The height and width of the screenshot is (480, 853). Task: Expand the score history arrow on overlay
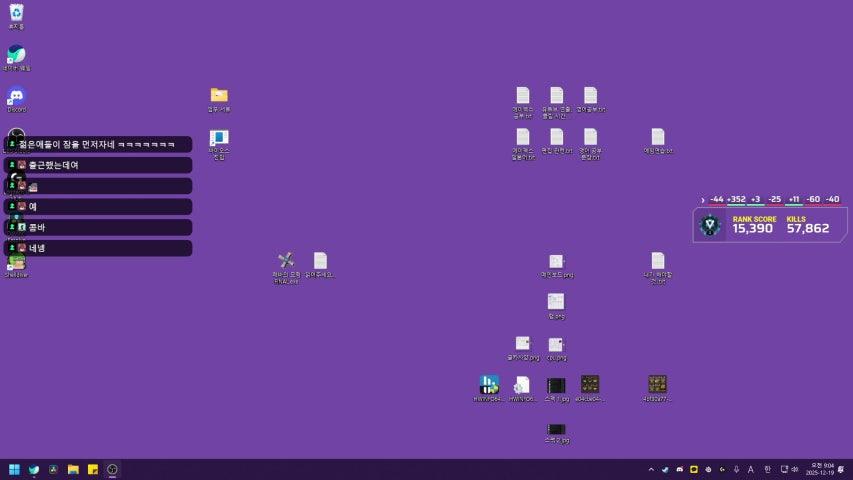(x=703, y=199)
